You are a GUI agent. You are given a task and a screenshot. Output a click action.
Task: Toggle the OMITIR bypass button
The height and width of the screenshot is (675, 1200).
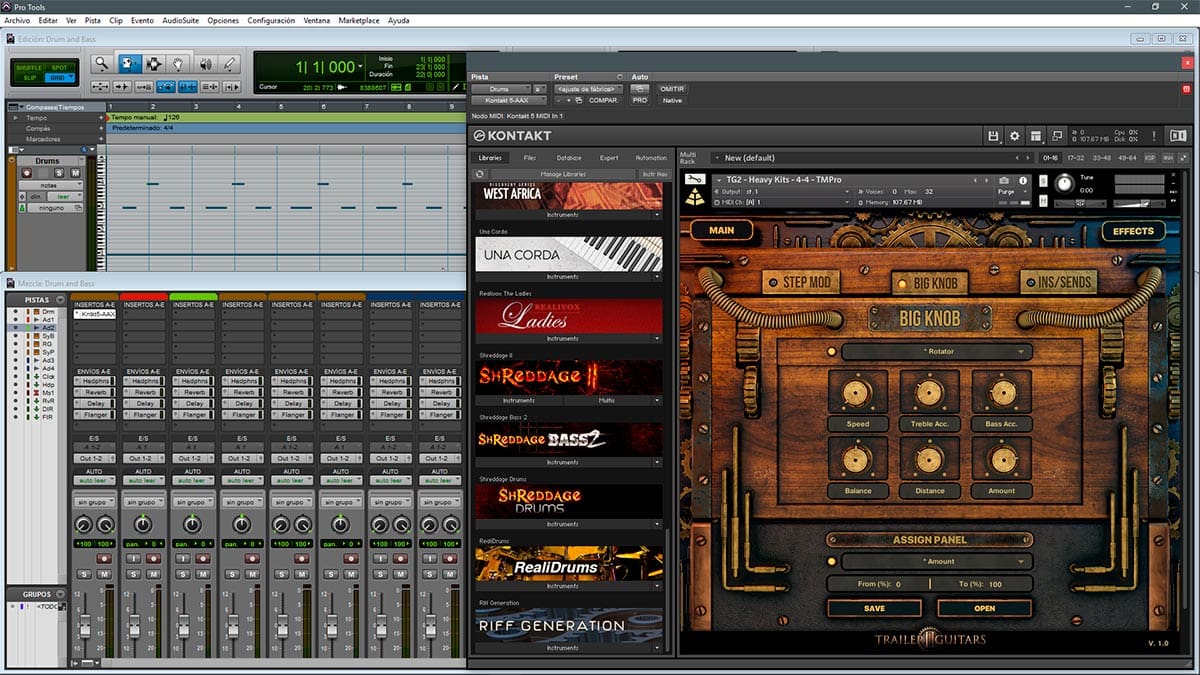(672, 89)
